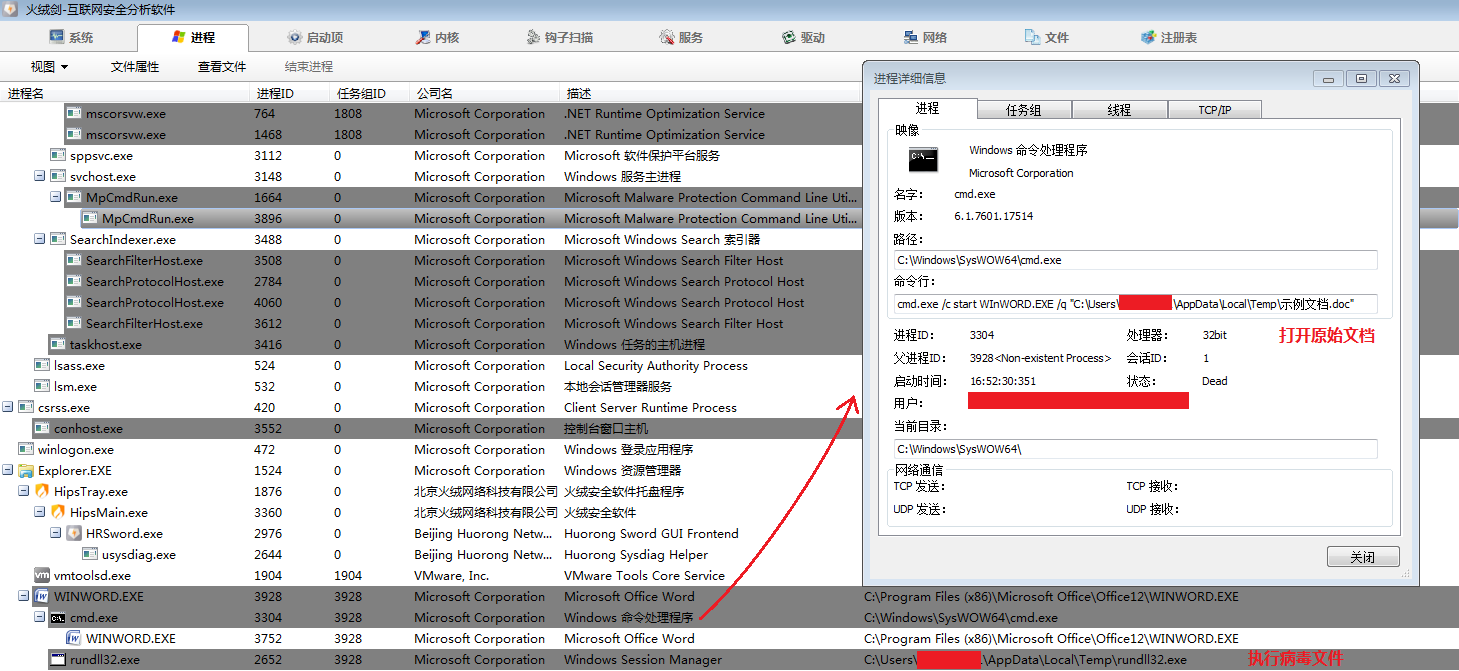Collapse the WINWORD.EXE process tree
Viewport: 1459px width, 671px height.
[x=24, y=597]
